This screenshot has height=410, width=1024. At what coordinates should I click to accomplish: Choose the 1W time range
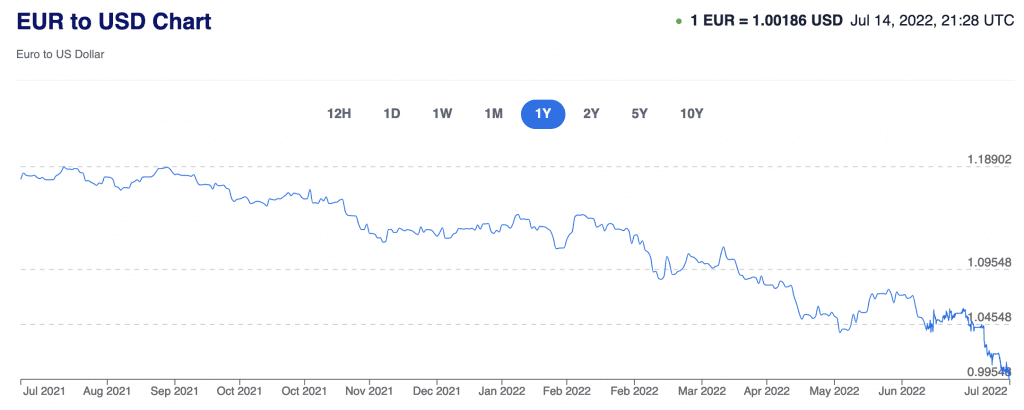click(x=442, y=113)
